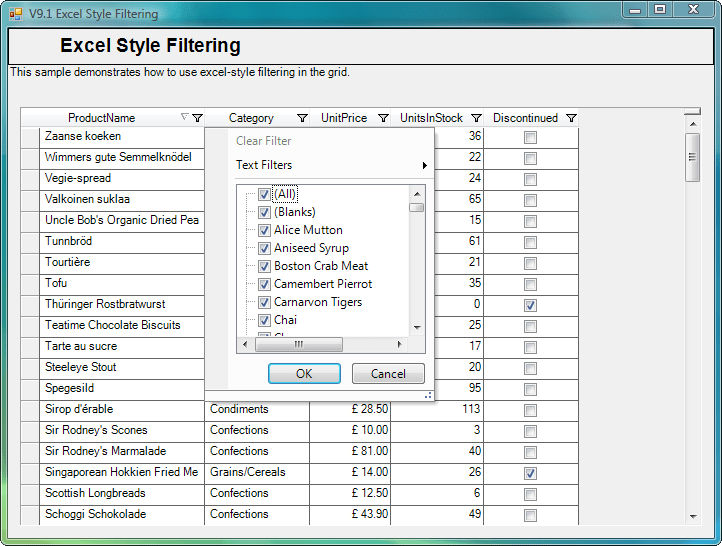Open the Category column filter icon
The height and width of the screenshot is (546, 722).
pyautogui.click(x=302, y=118)
